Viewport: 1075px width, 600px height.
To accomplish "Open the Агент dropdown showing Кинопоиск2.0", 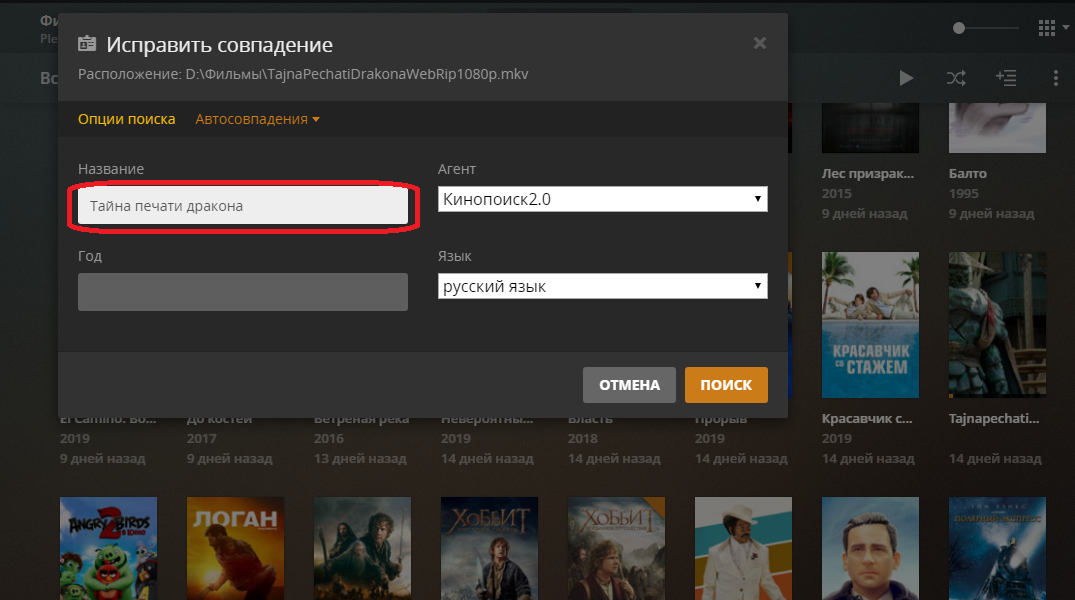I will pyautogui.click(x=602, y=199).
